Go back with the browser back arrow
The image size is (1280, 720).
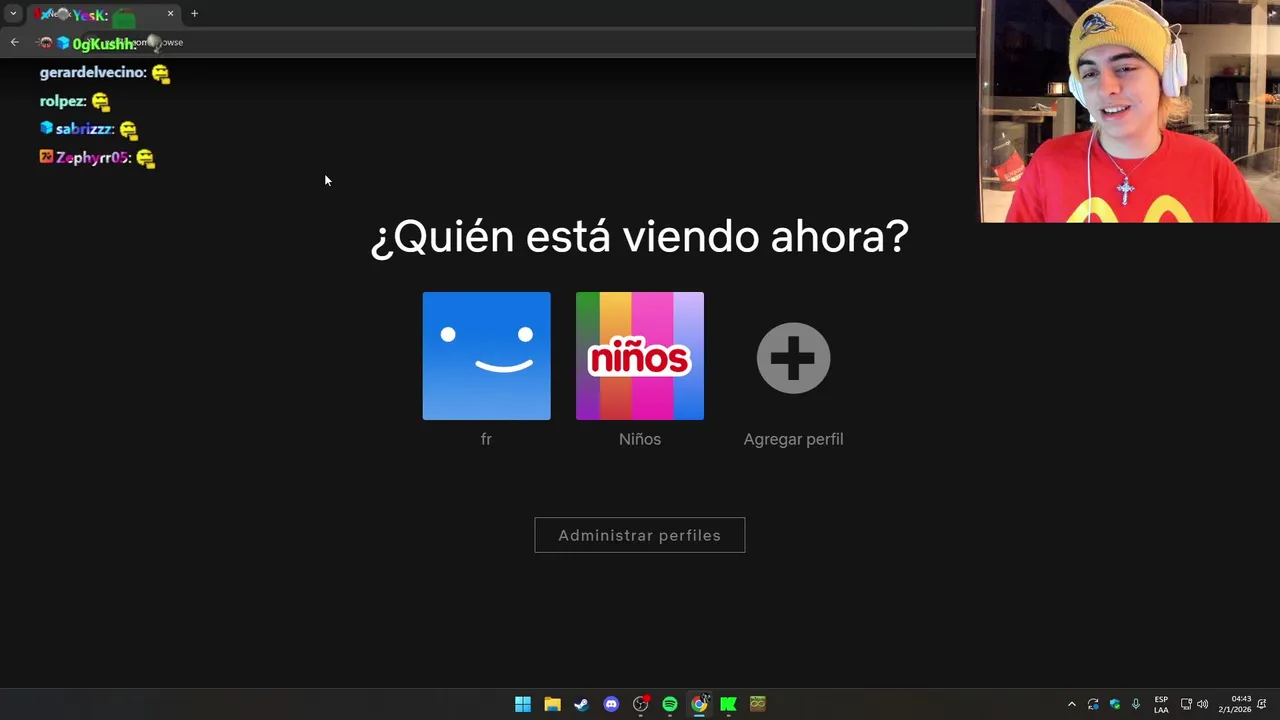[14, 42]
